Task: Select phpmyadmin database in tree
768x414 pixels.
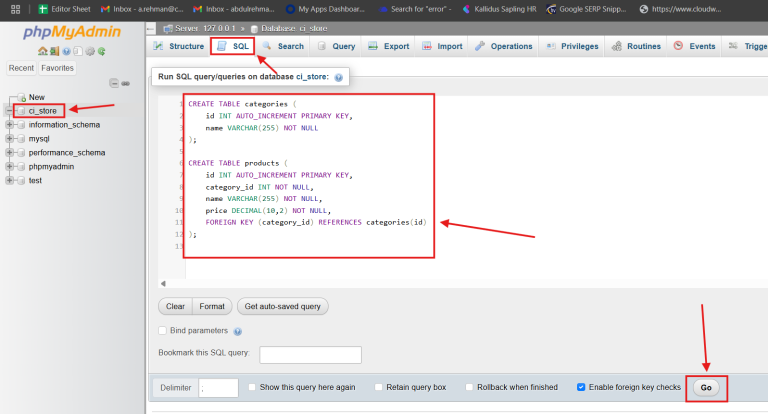Action: (51, 167)
